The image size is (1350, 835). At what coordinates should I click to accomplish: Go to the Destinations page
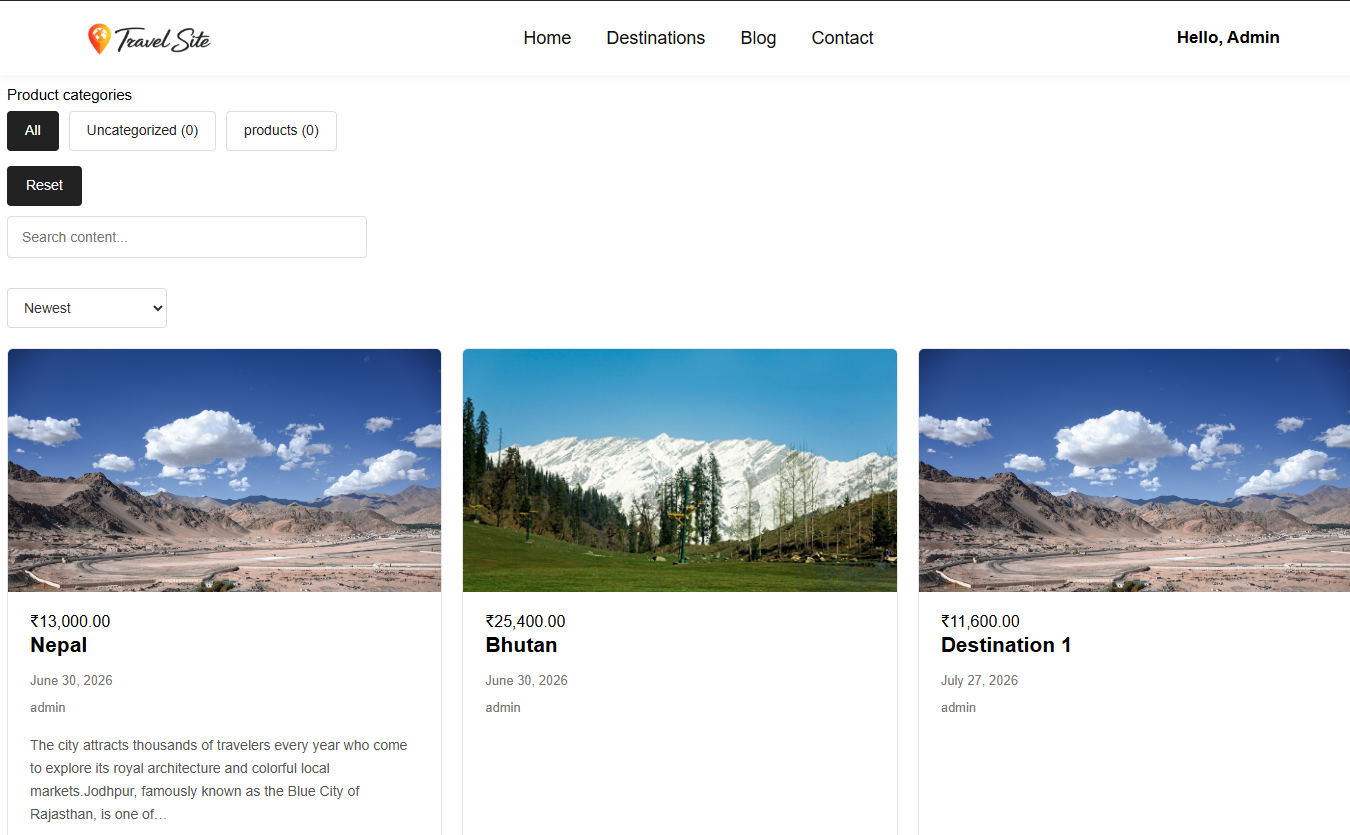point(655,38)
